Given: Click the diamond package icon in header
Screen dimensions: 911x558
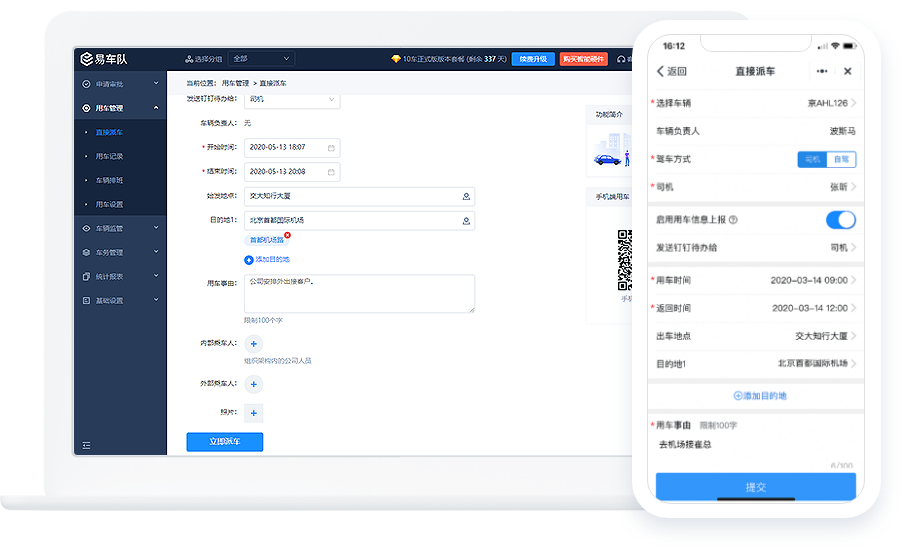Looking at the screenshot, I should 396,59.
